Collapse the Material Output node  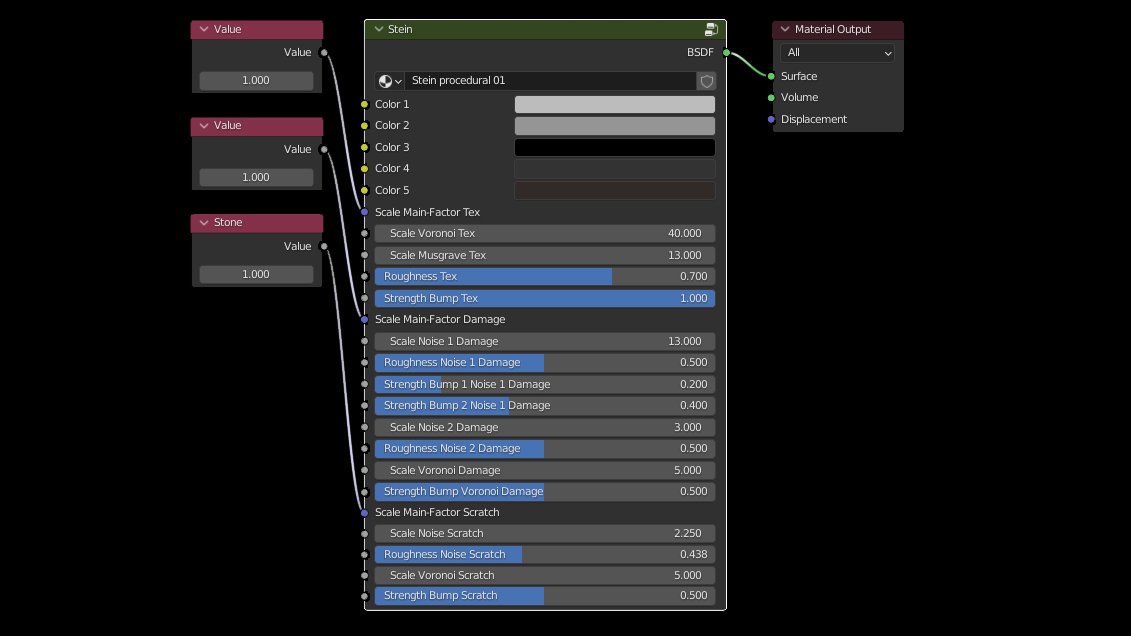tap(785, 30)
